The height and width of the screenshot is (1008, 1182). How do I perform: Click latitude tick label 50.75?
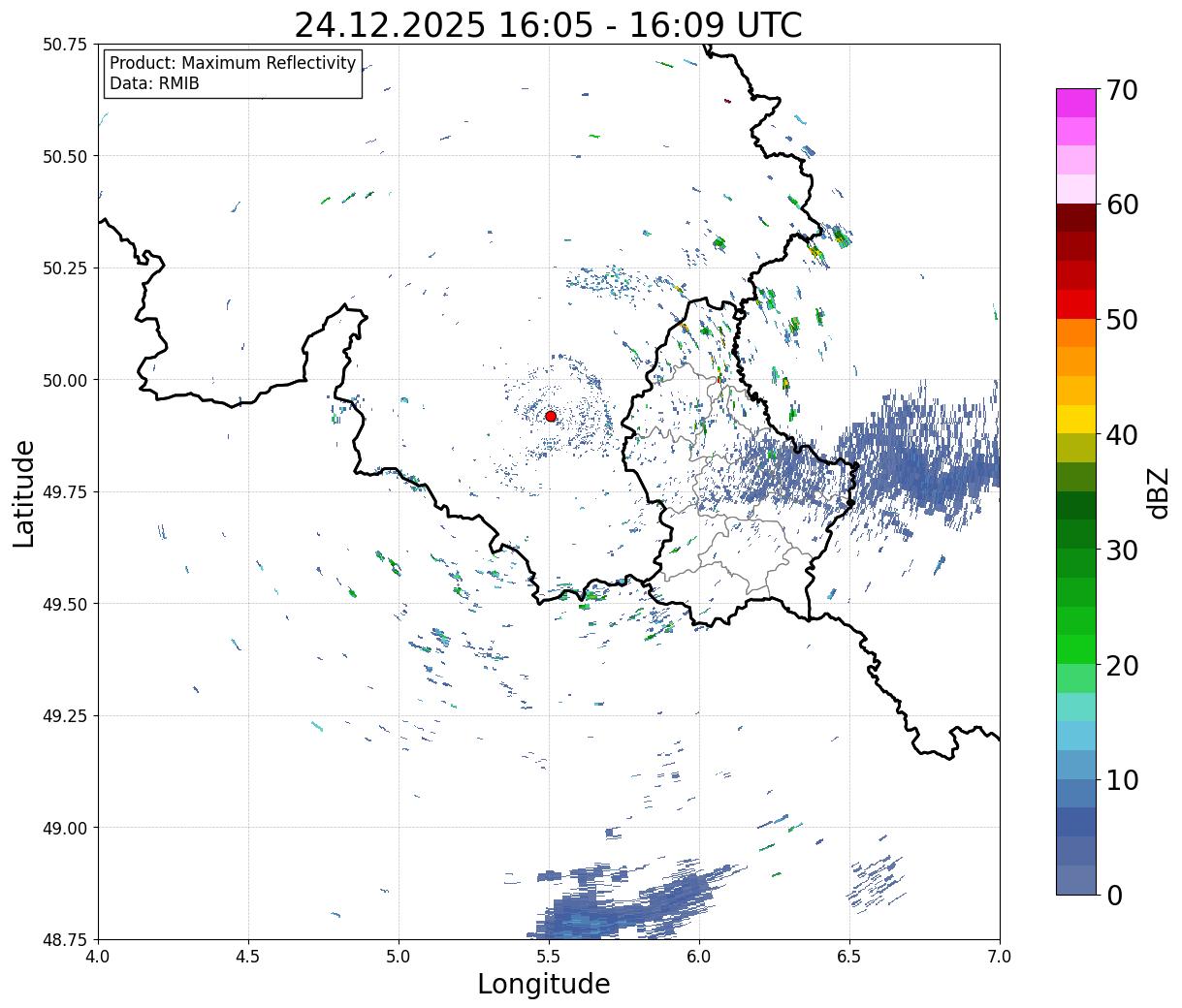pyautogui.click(x=65, y=45)
